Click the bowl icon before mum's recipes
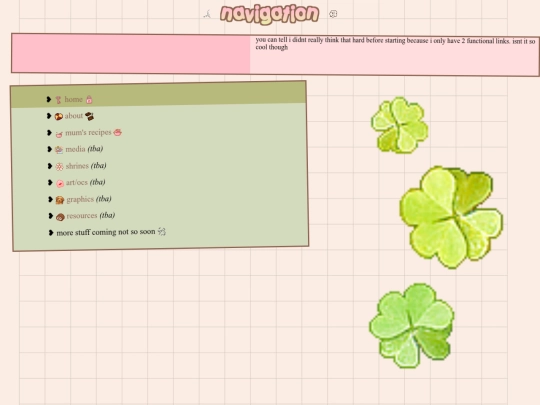The height and width of the screenshot is (405, 540). [x=59, y=134]
